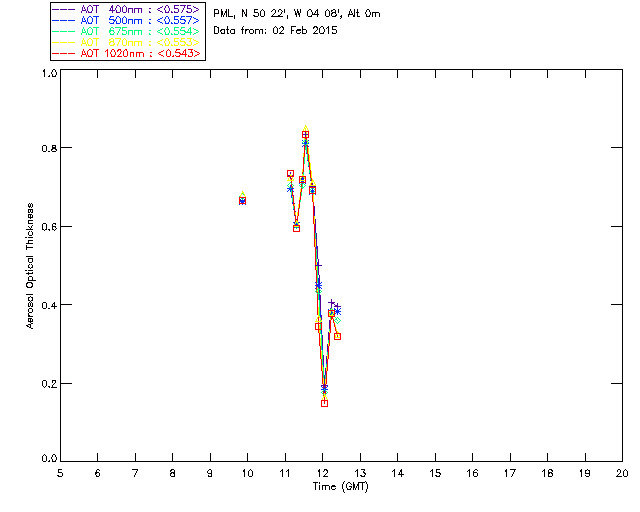Click the x-axis tick label 20

[x=622, y=473]
